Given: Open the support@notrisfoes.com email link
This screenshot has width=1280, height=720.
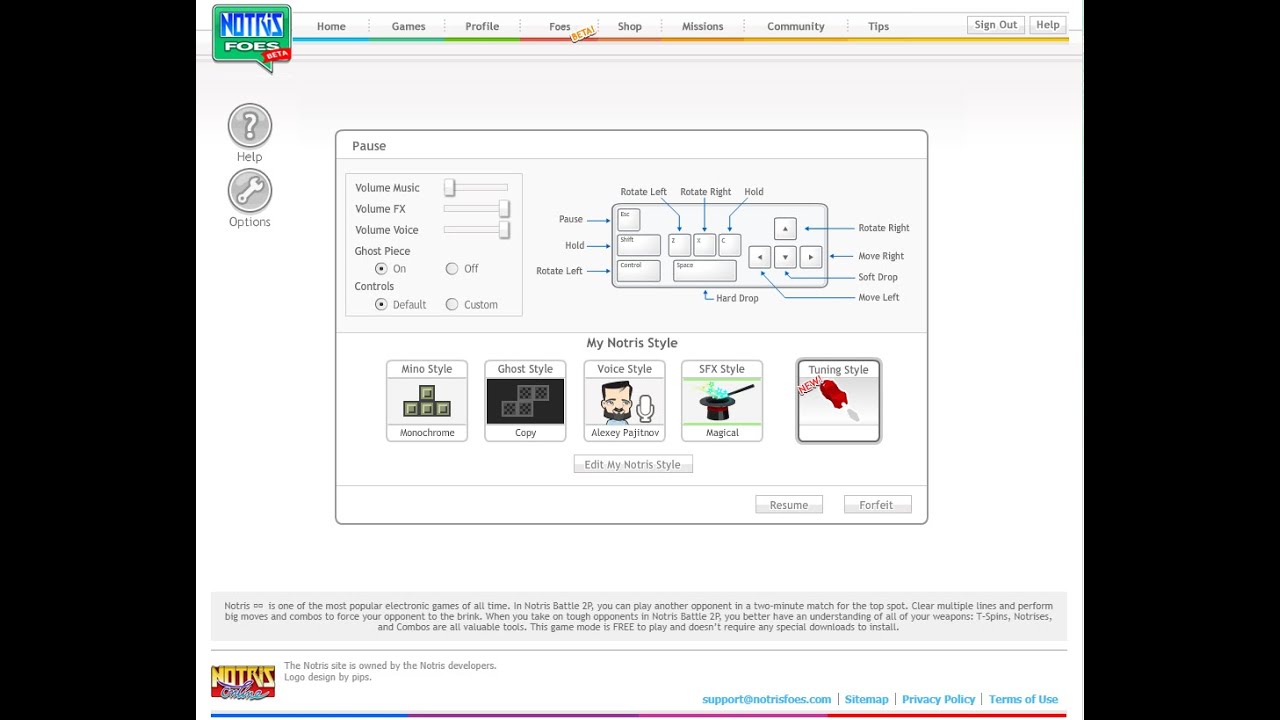Looking at the screenshot, I should coord(767,699).
